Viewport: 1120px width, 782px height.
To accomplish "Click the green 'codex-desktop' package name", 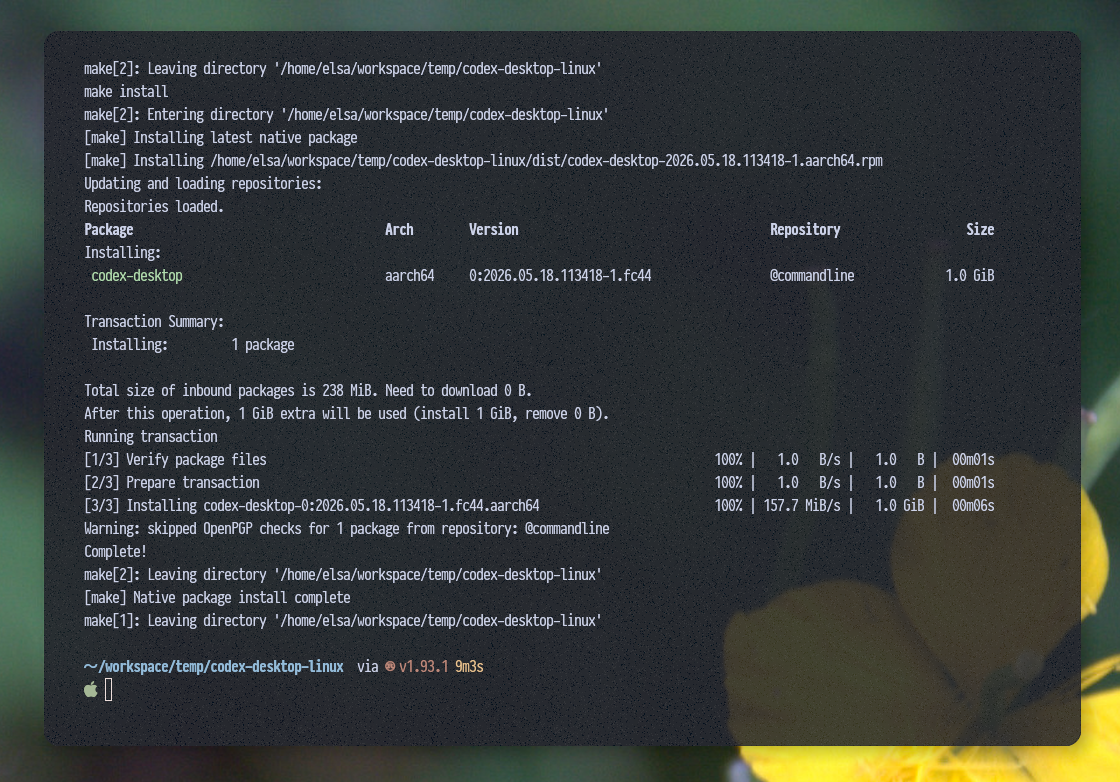I will (x=136, y=276).
